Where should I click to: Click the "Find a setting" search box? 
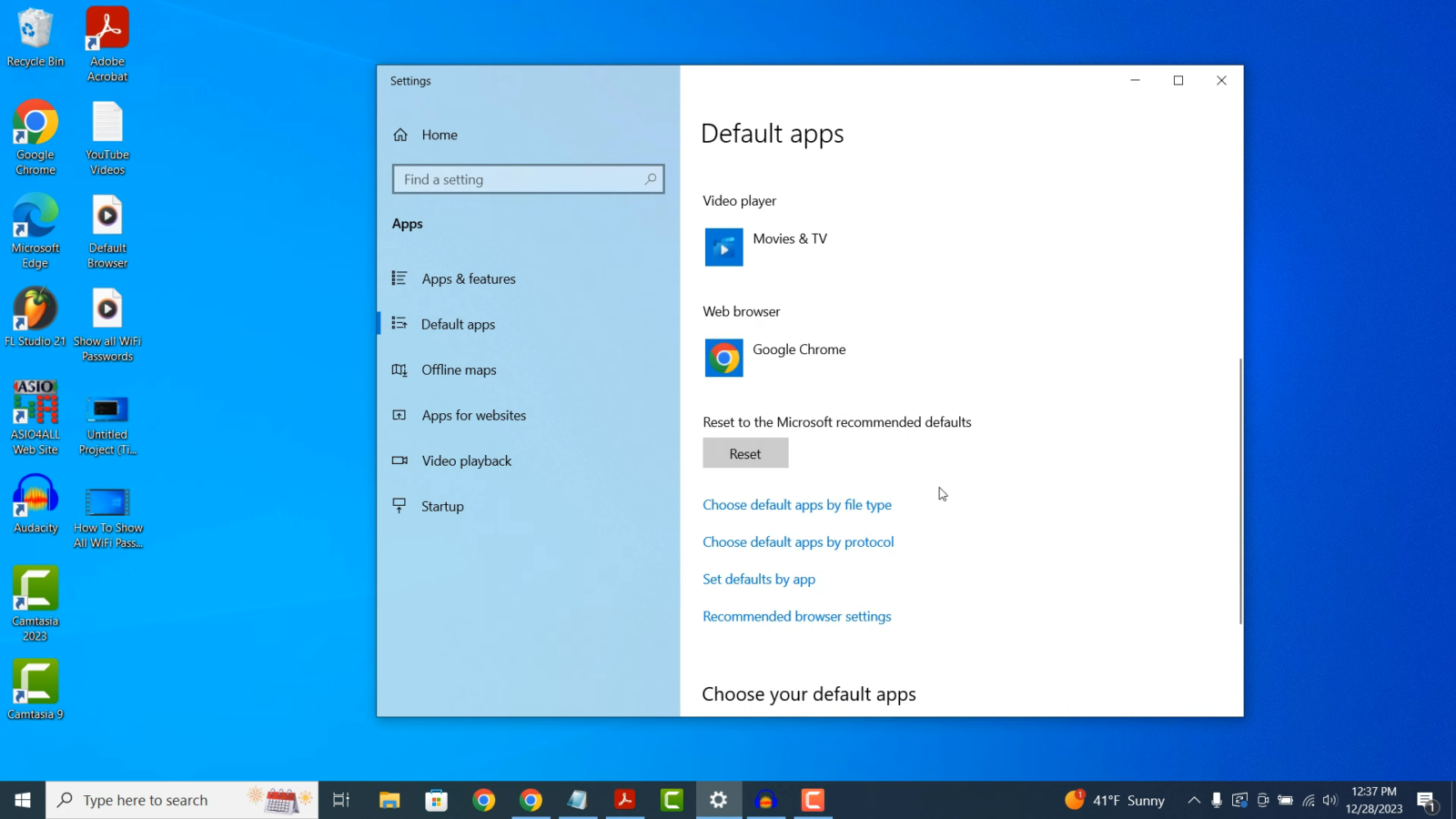(x=528, y=179)
